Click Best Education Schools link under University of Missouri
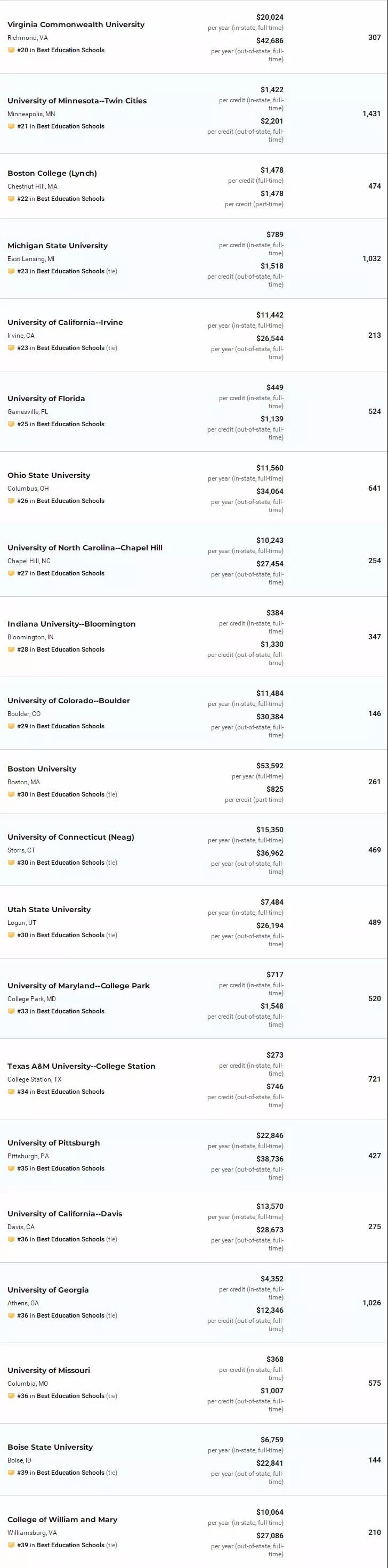 (x=70, y=1396)
